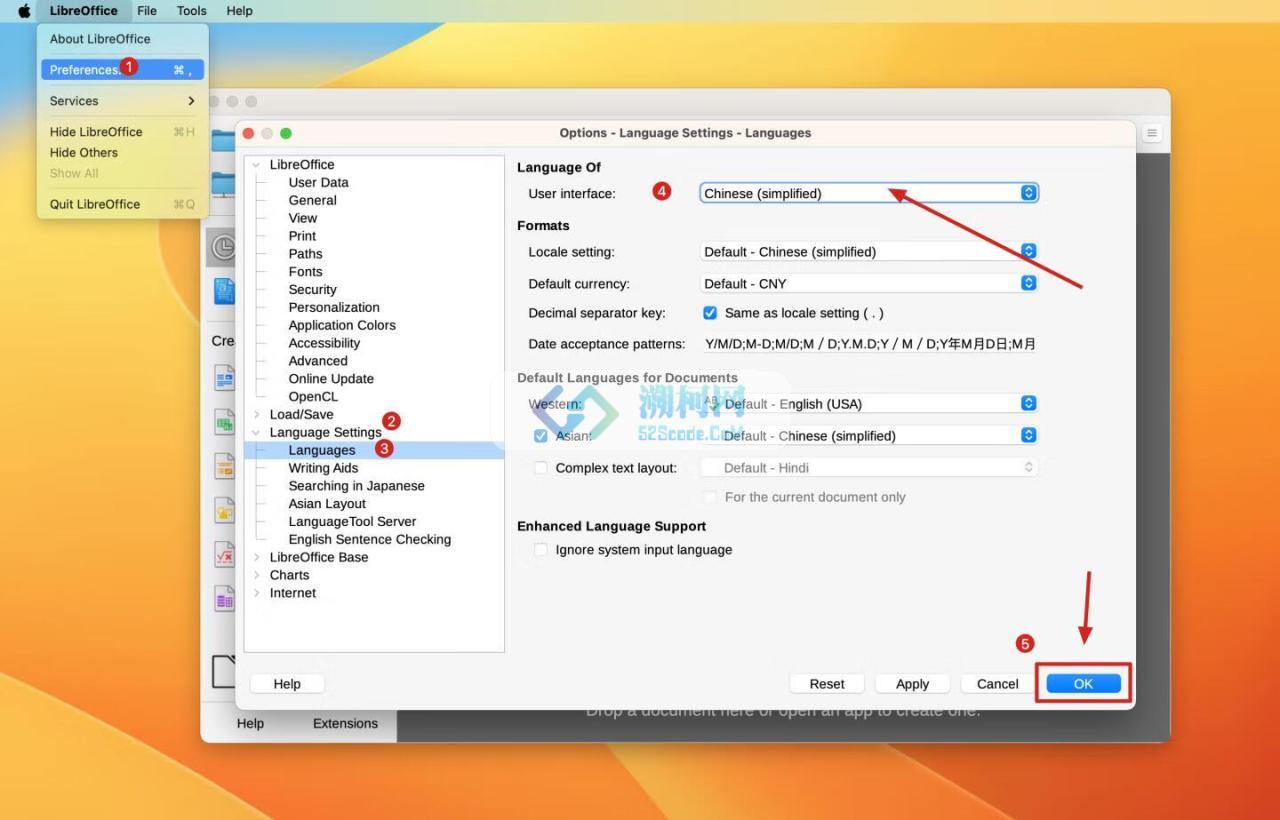Select Security in options tree

(312, 290)
